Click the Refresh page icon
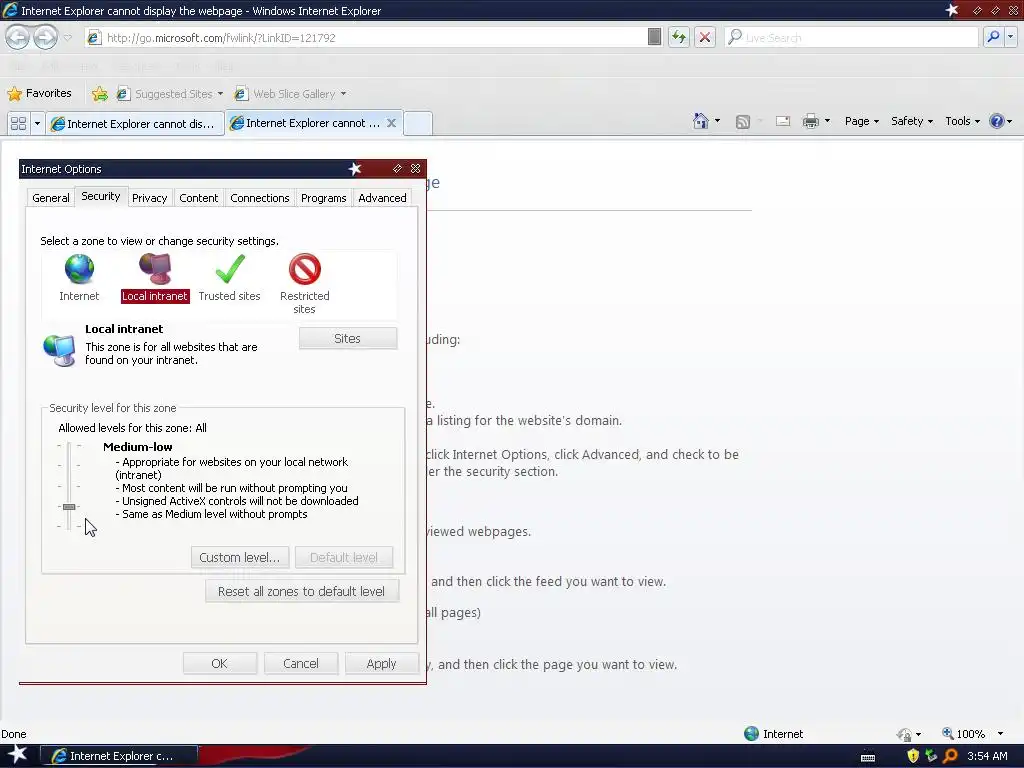Image resolution: width=1024 pixels, height=768 pixels. [679, 37]
